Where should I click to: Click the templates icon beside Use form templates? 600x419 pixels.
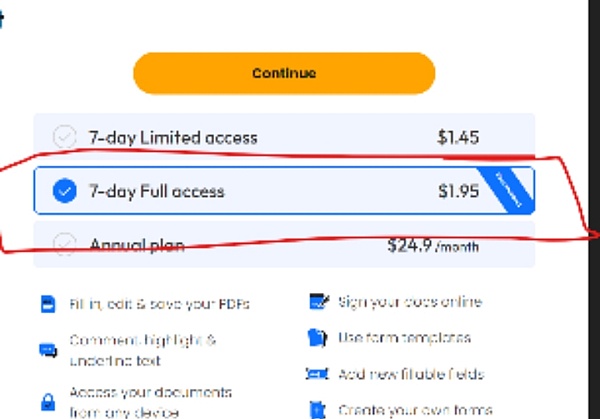(319, 338)
